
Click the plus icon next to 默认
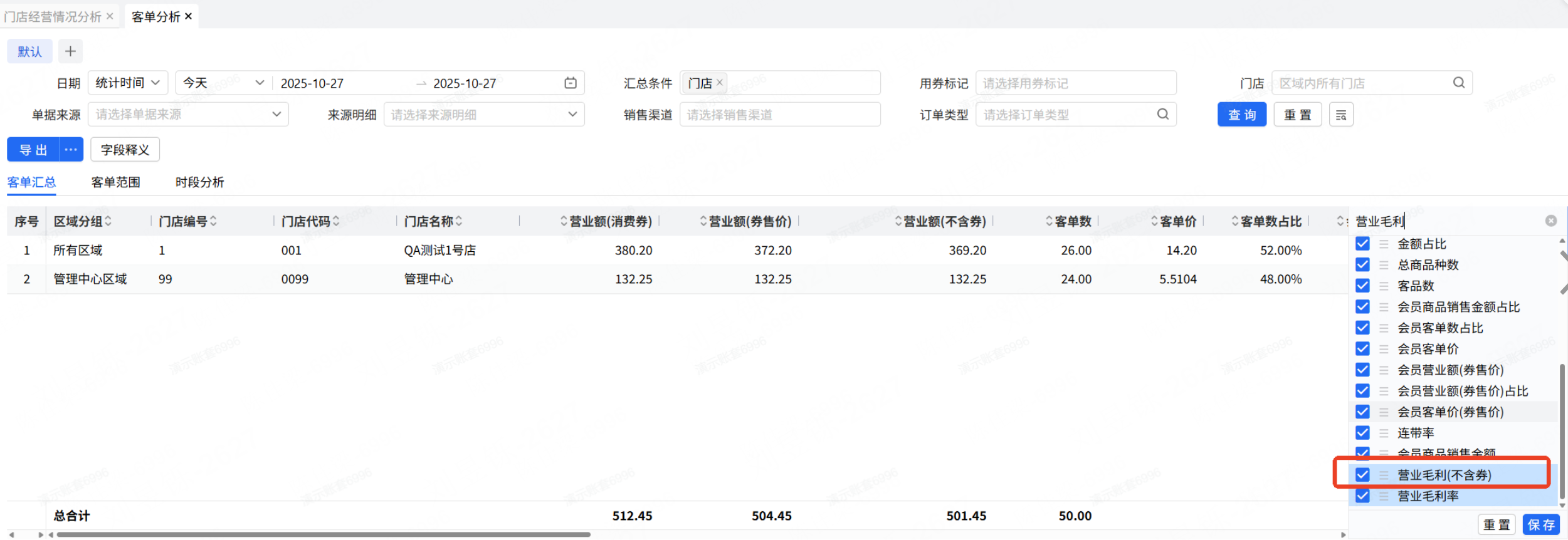pyautogui.click(x=70, y=51)
